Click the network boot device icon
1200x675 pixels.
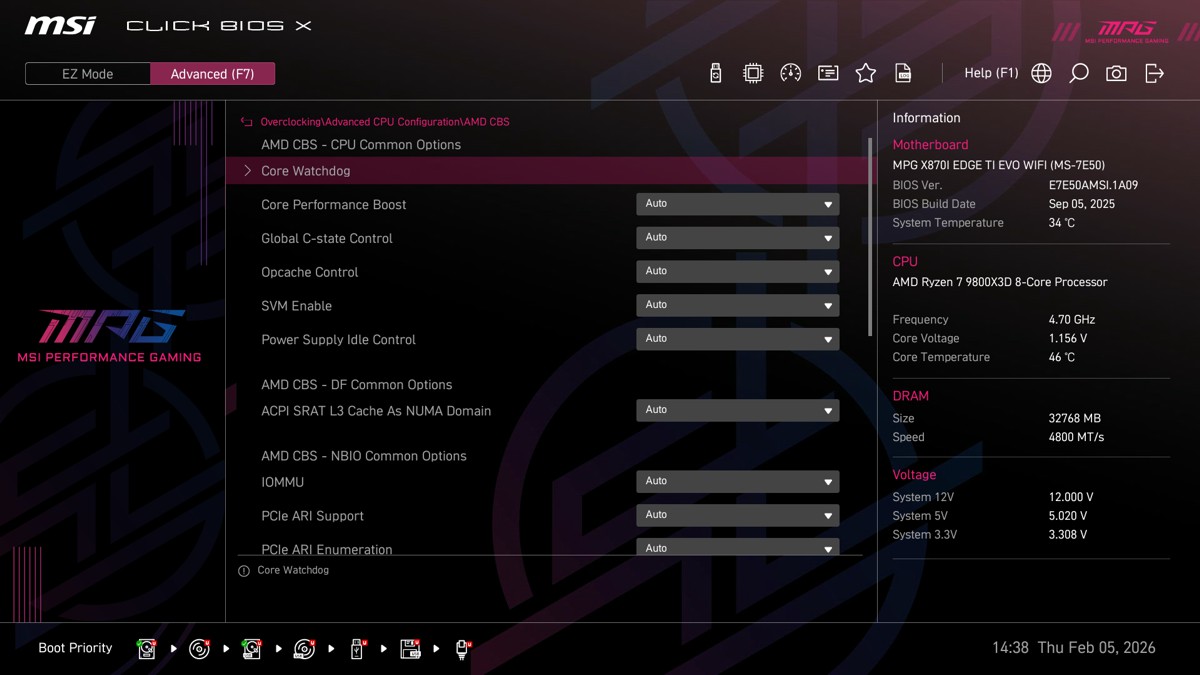(462, 649)
